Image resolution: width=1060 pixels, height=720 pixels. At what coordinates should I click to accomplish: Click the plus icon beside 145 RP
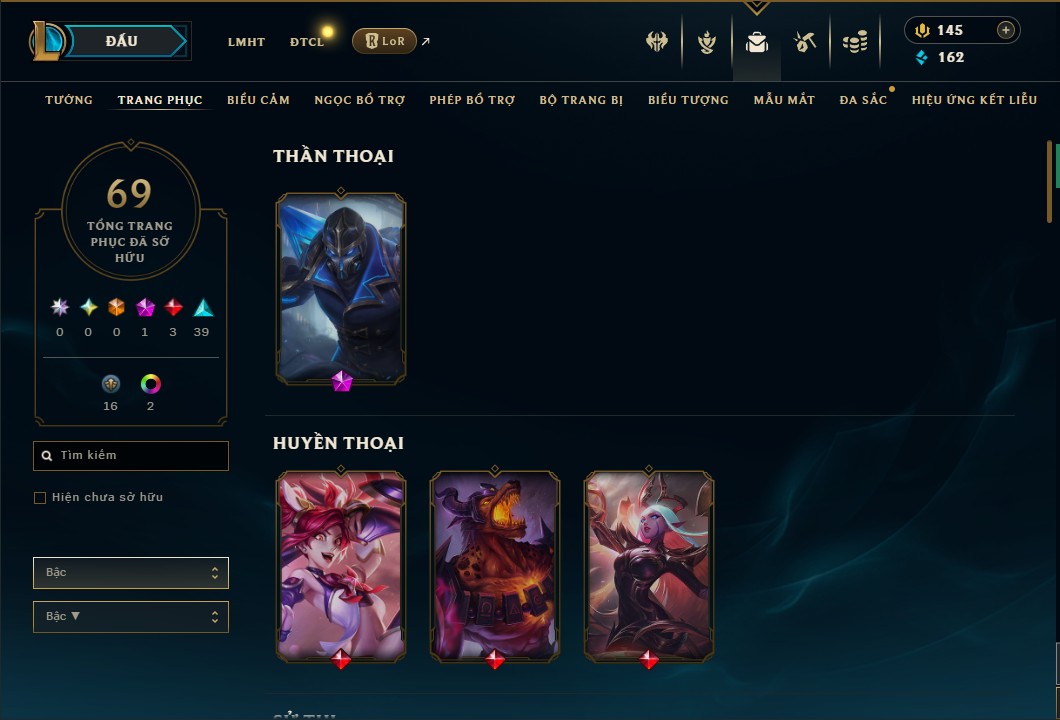1006,30
